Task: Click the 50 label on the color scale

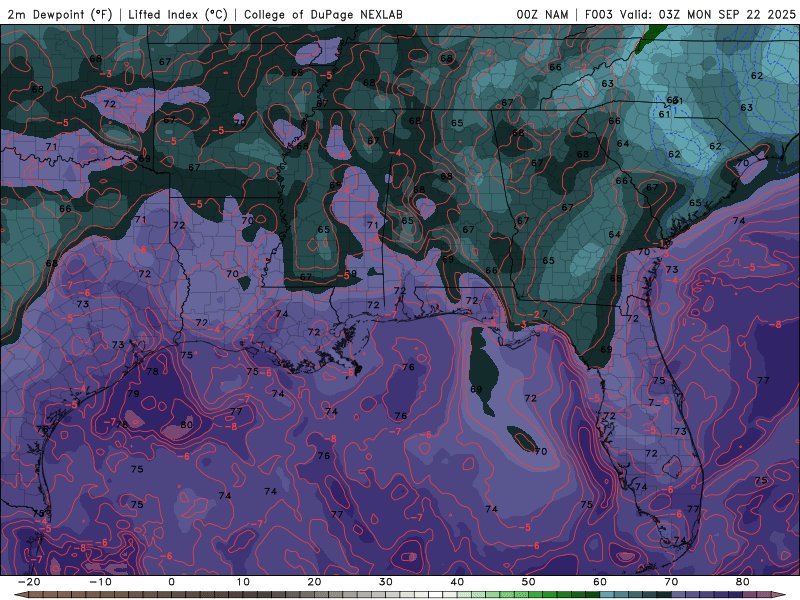Action: coord(529,582)
